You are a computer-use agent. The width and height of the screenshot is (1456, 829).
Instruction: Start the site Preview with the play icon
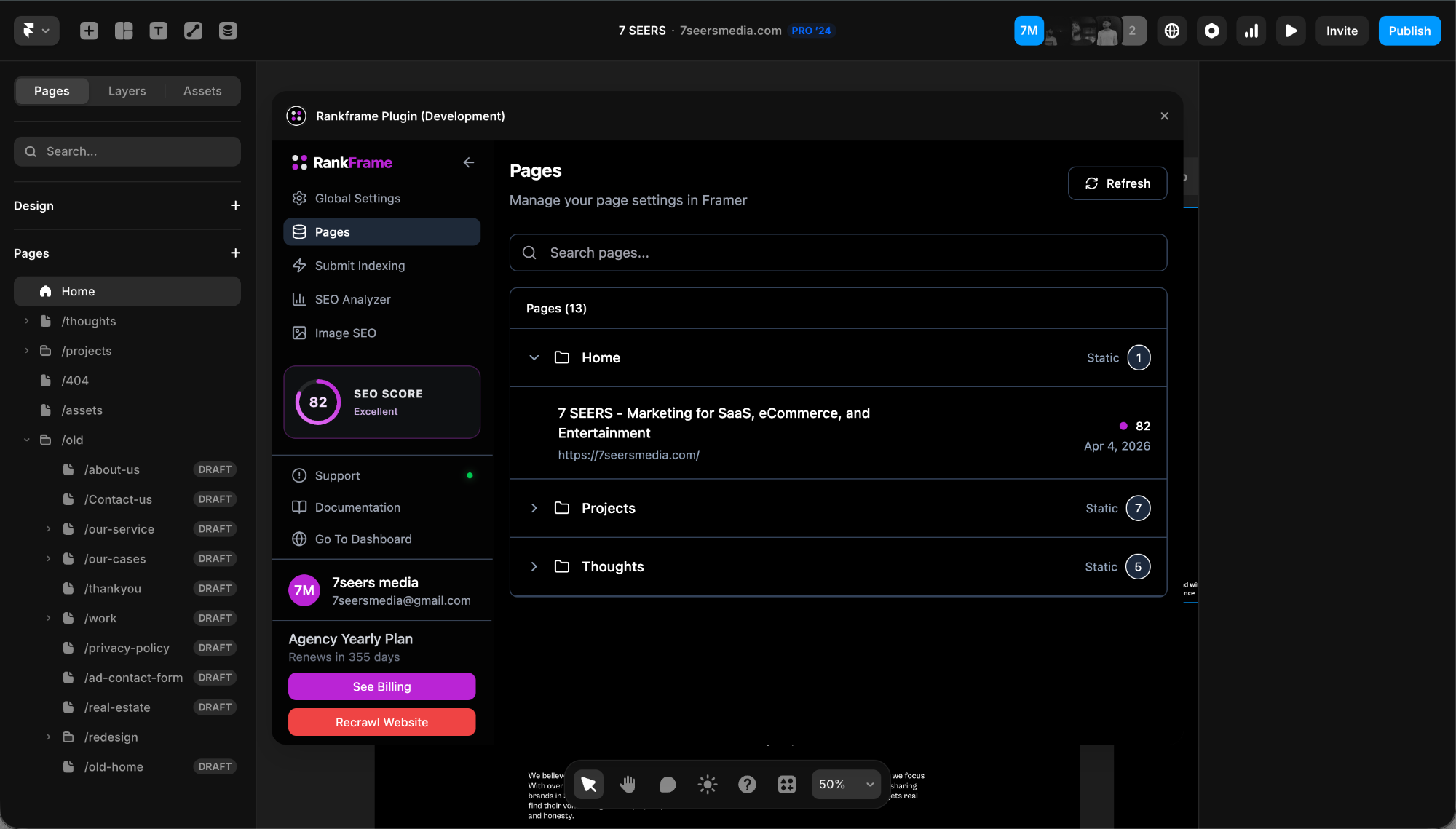pos(1291,31)
